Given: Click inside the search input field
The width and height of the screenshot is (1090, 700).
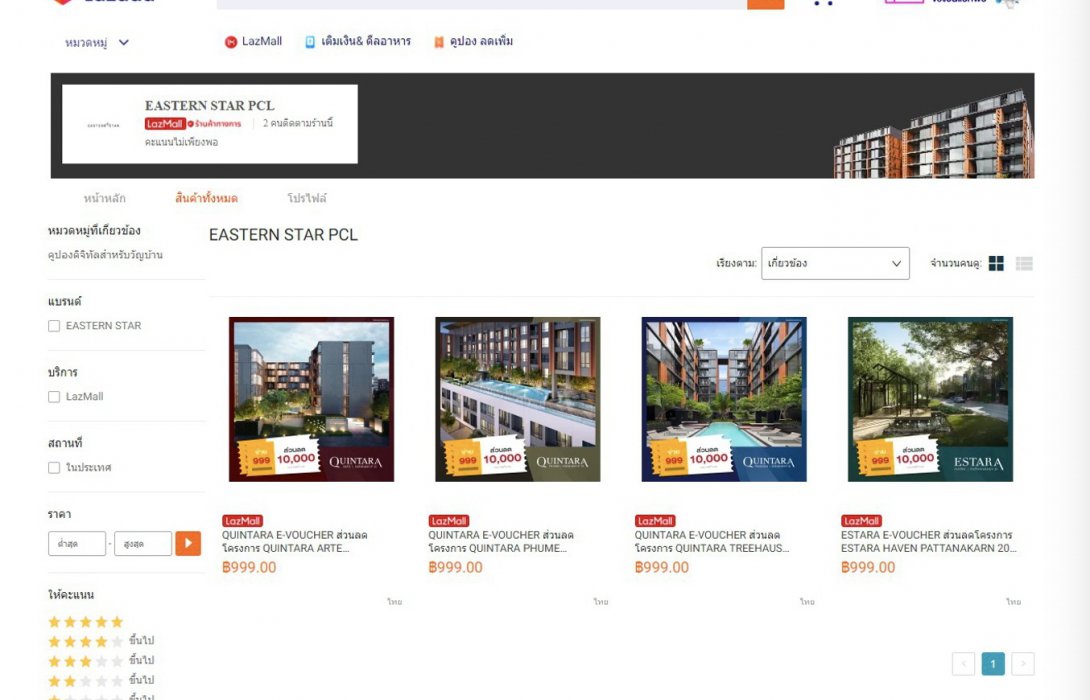Looking at the screenshot, I should click(480, 2).
